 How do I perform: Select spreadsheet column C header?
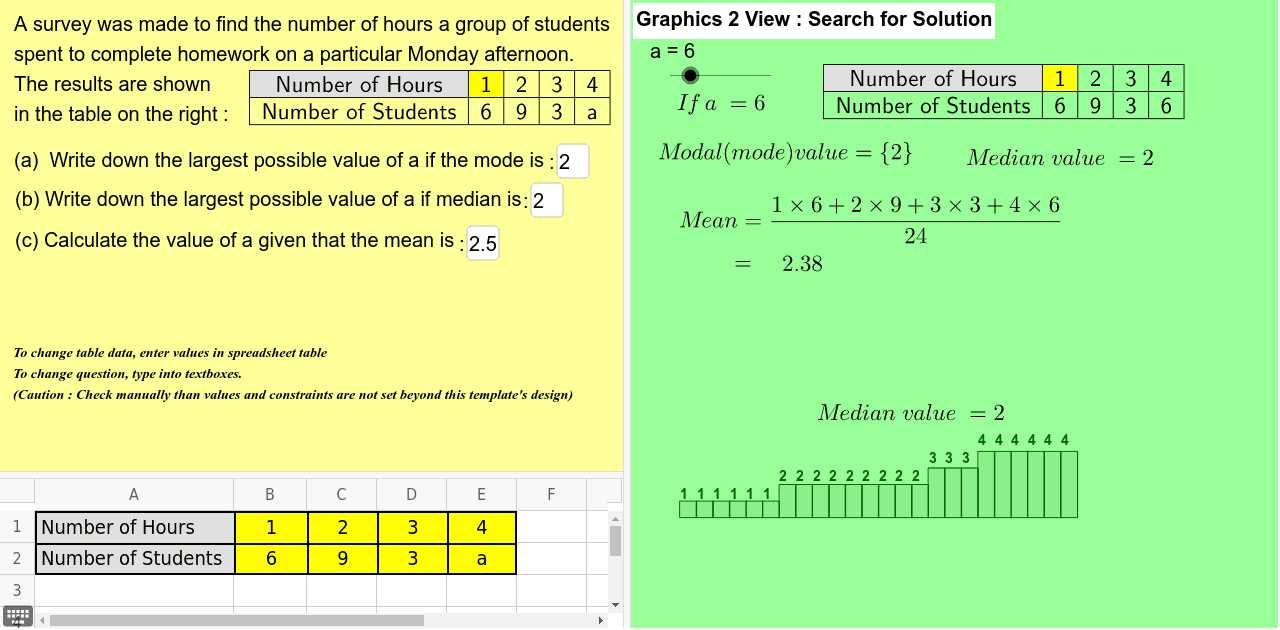pyautogui.click(x=341, y=494)
